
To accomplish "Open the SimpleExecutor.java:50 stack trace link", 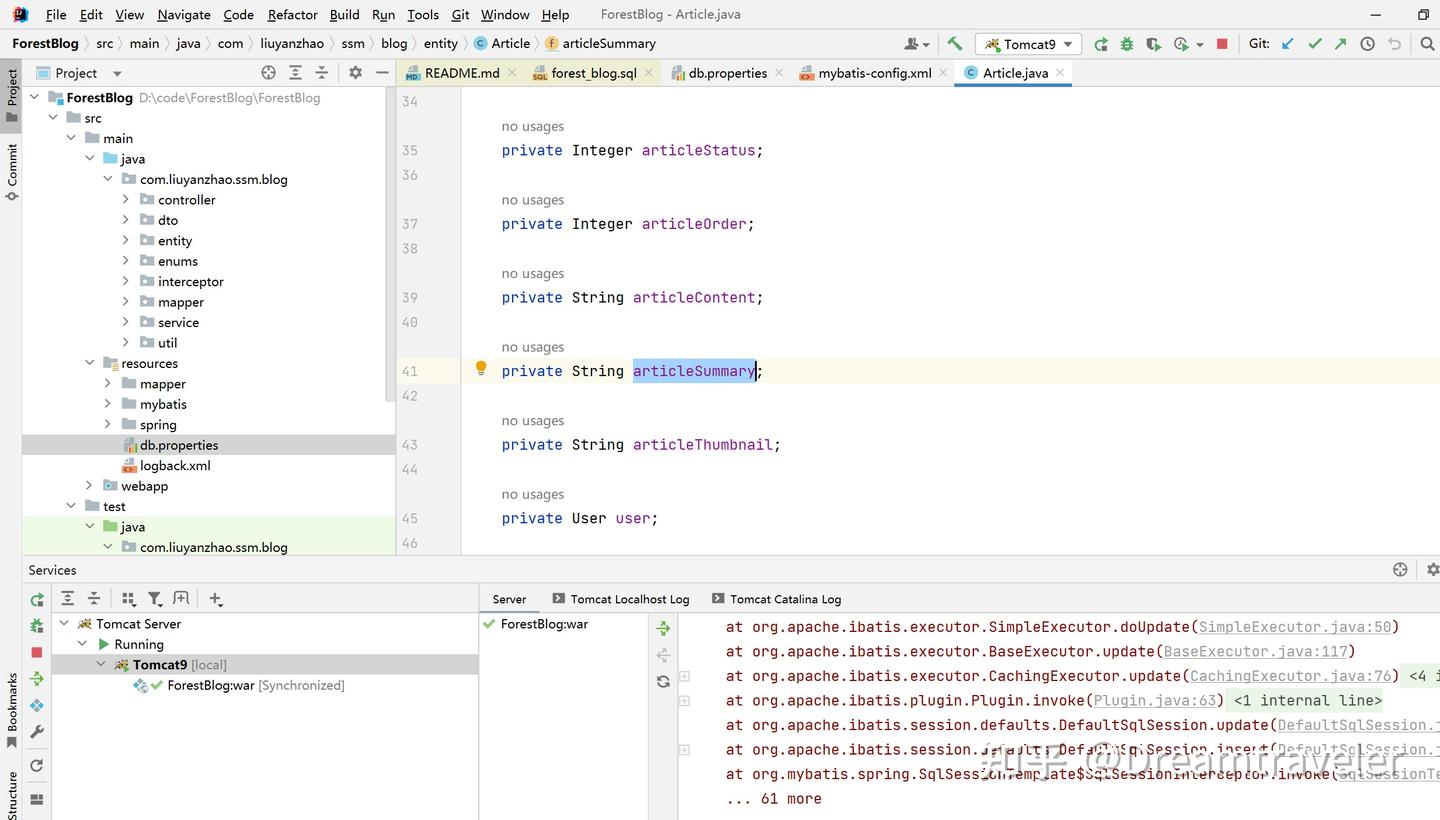I will [x=1294, y=627].
